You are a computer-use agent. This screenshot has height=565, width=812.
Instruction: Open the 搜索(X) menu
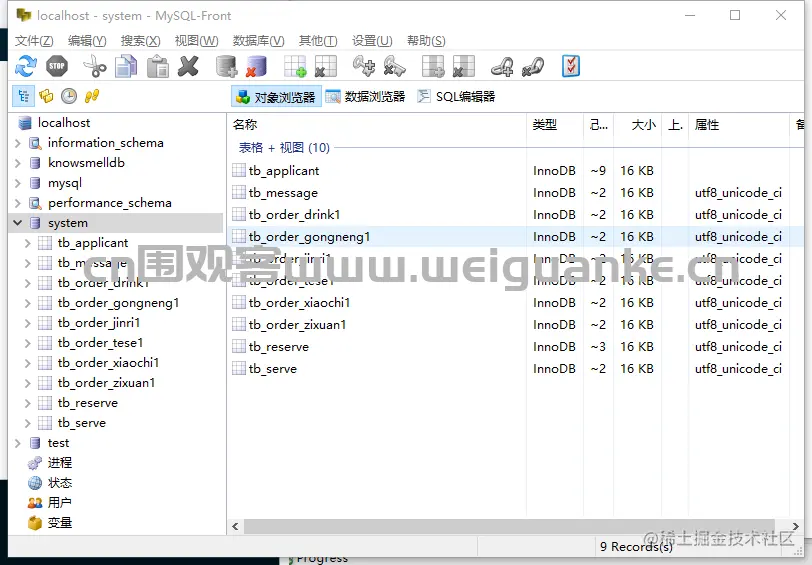coord(140,41)
